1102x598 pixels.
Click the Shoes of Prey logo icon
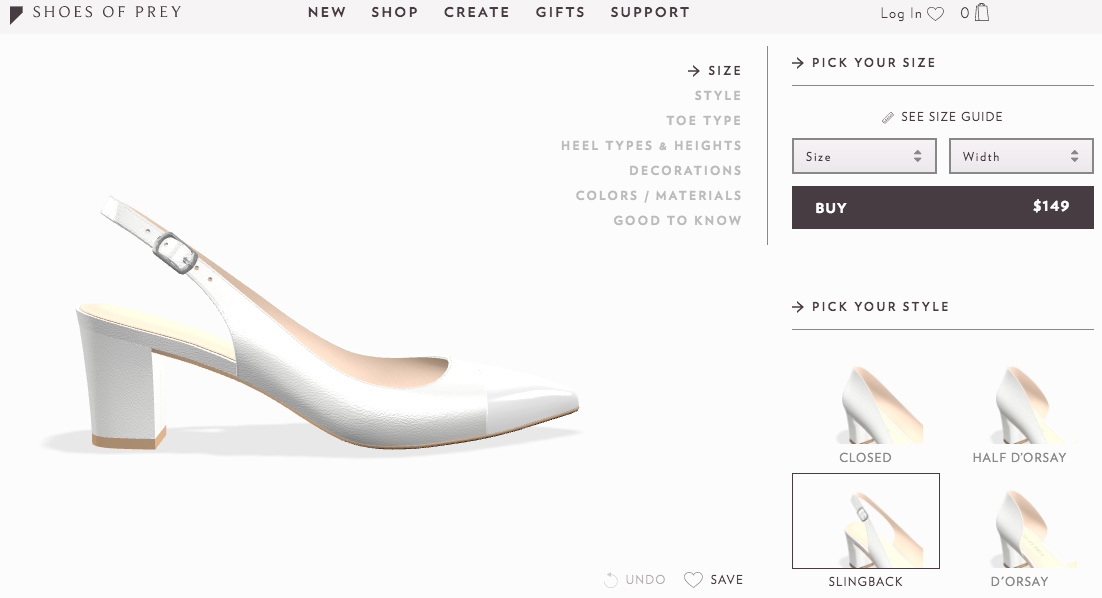(16, 13)
